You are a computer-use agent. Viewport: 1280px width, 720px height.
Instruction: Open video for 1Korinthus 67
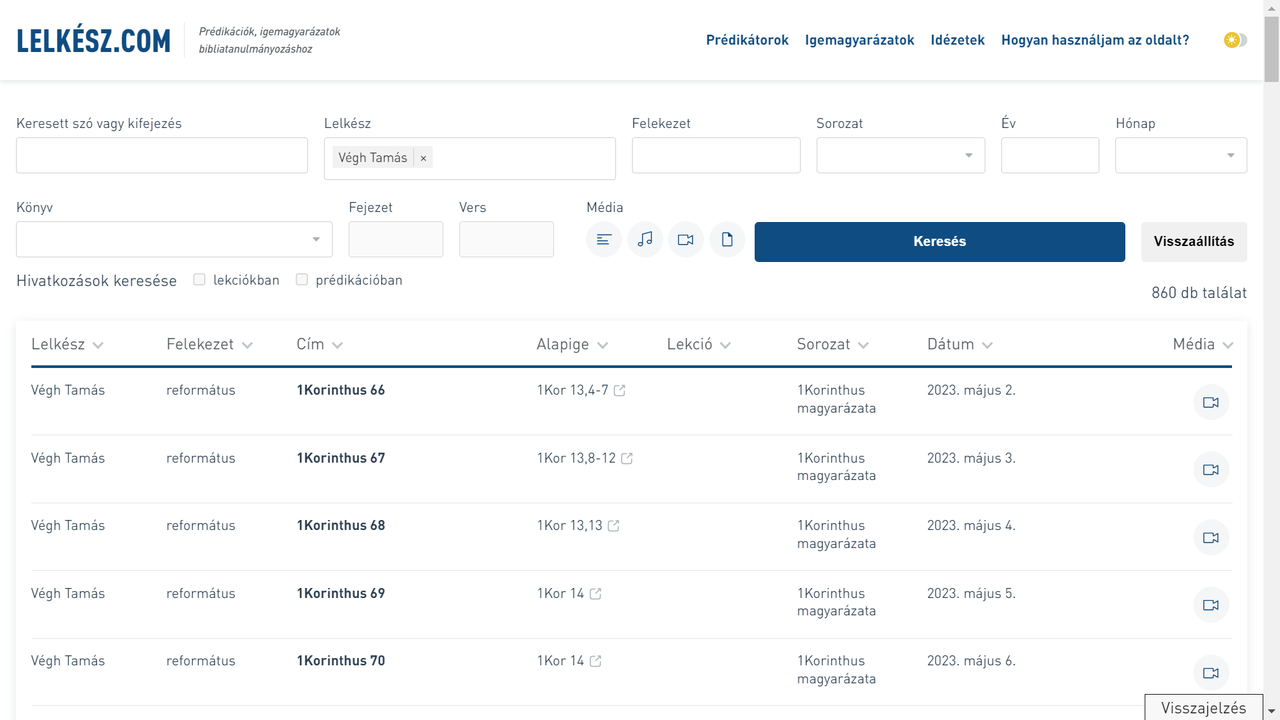pyautogui.click(x=1211, y=470)
